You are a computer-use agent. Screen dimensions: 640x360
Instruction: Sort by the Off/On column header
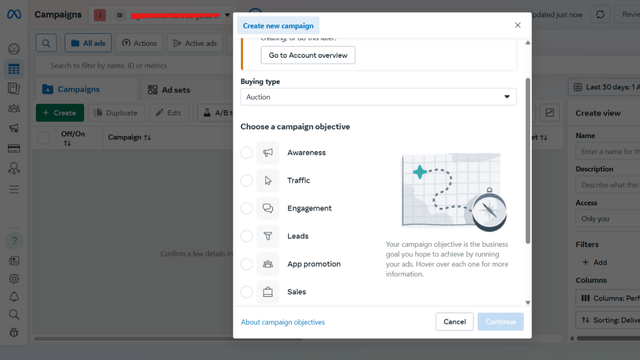pos(73,138)
